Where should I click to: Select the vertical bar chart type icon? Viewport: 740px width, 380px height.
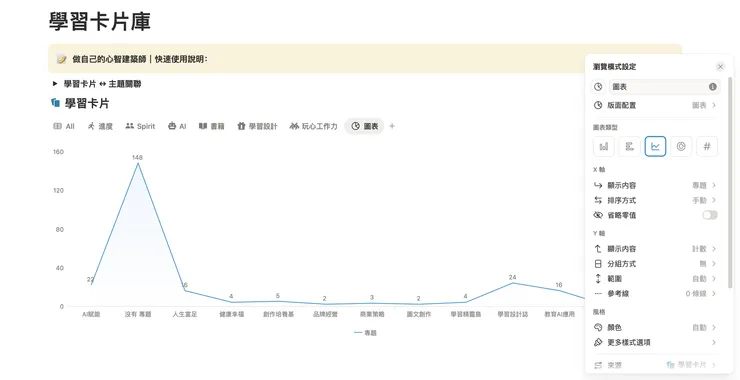[604, 146]
